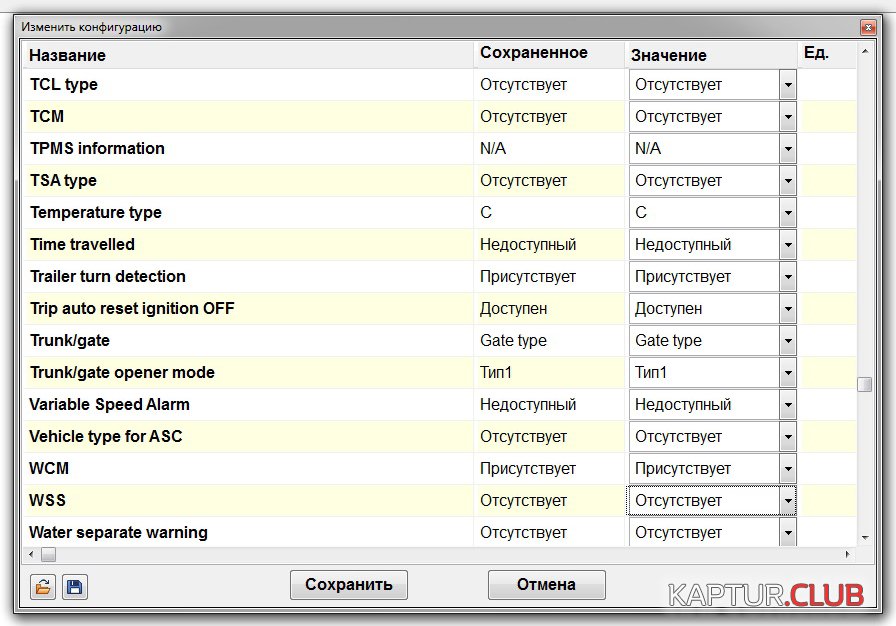The width and height of the screenshot is (896, 626).
Task: Click the Сохраненное column header
Action: [x=533, y=53]
